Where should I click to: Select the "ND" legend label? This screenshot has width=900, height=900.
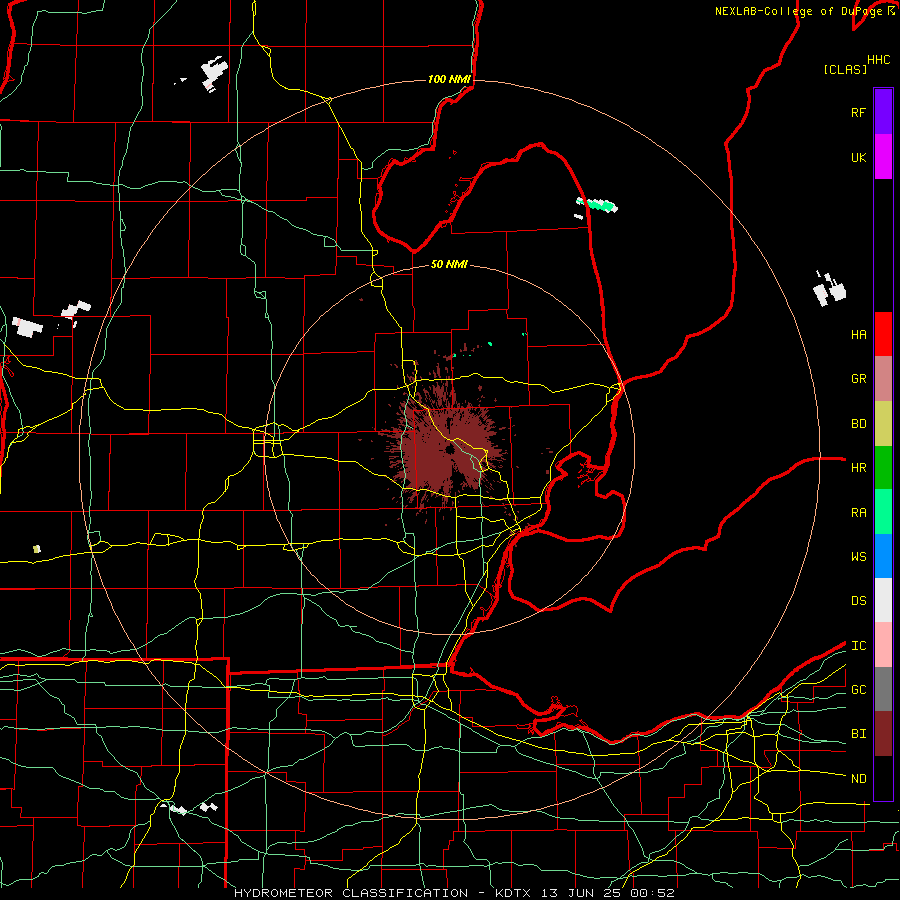click(x=858, y=778)
